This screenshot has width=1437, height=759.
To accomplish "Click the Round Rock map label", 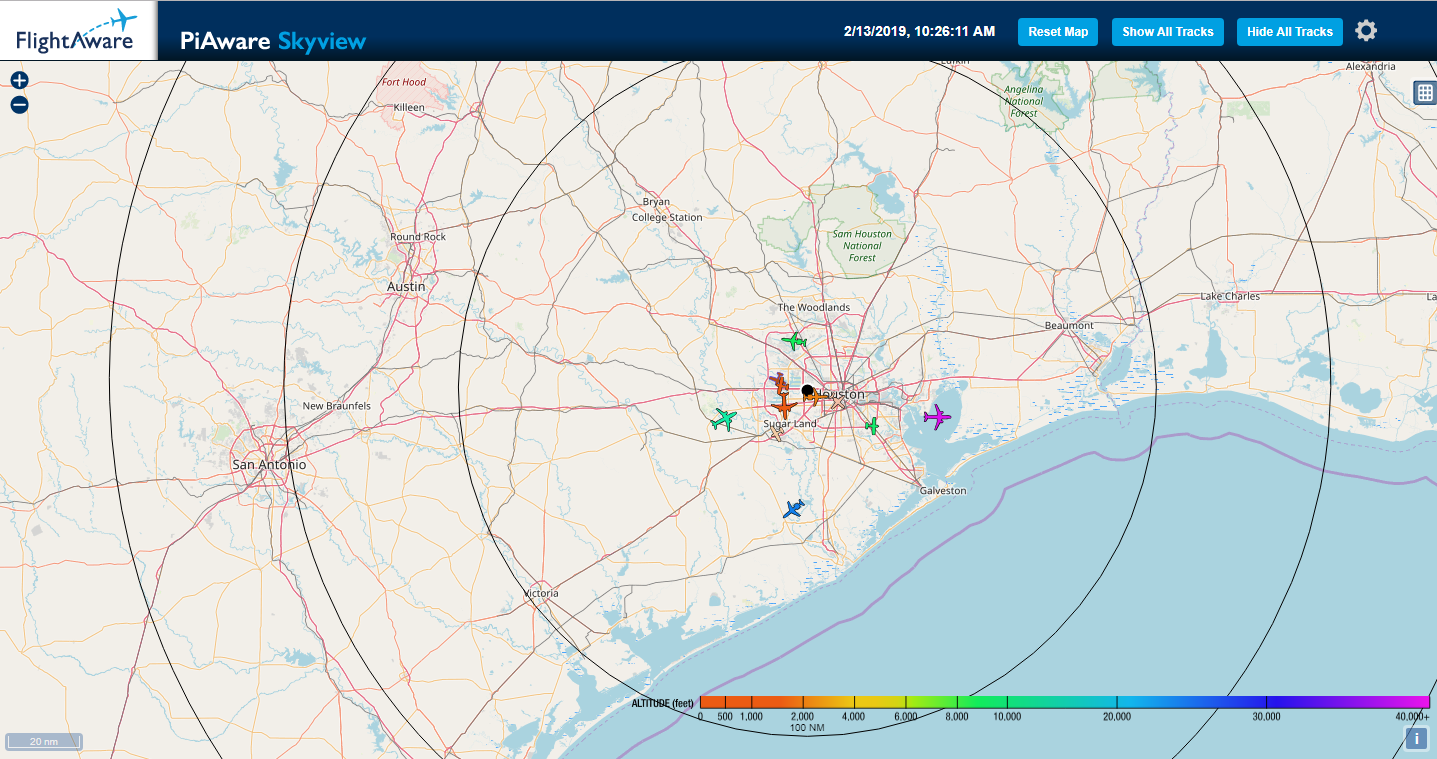I will [418, 237].
